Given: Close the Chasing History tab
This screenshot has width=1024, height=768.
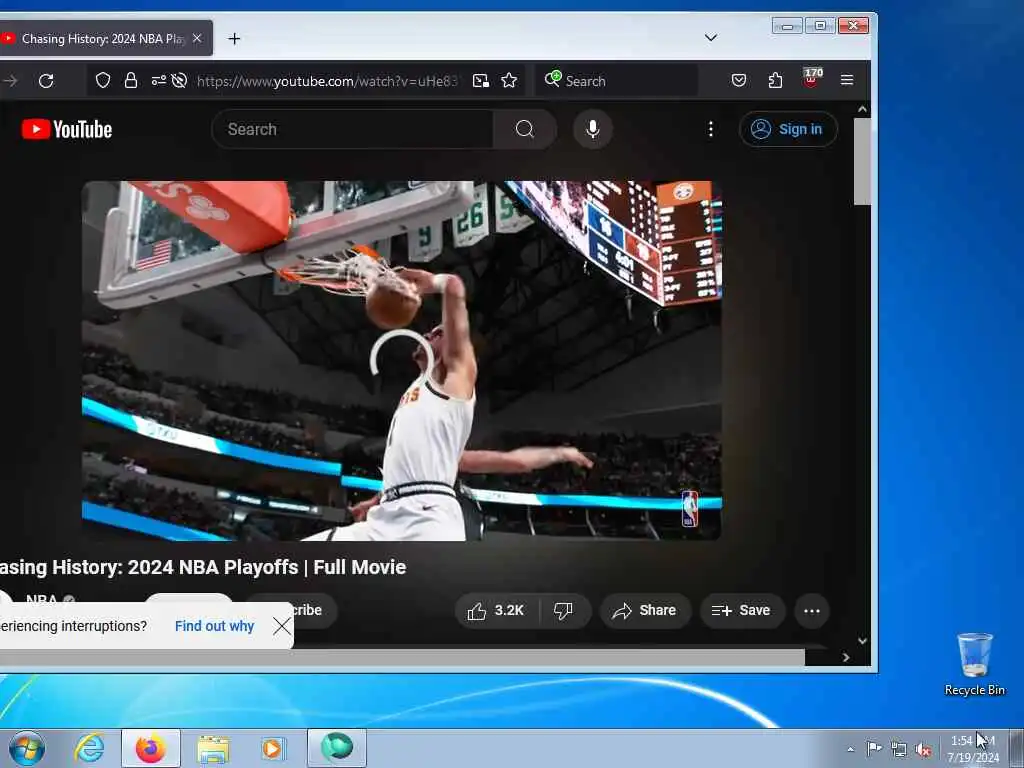Looking at the screenshot, I should [x=197, y=39].
